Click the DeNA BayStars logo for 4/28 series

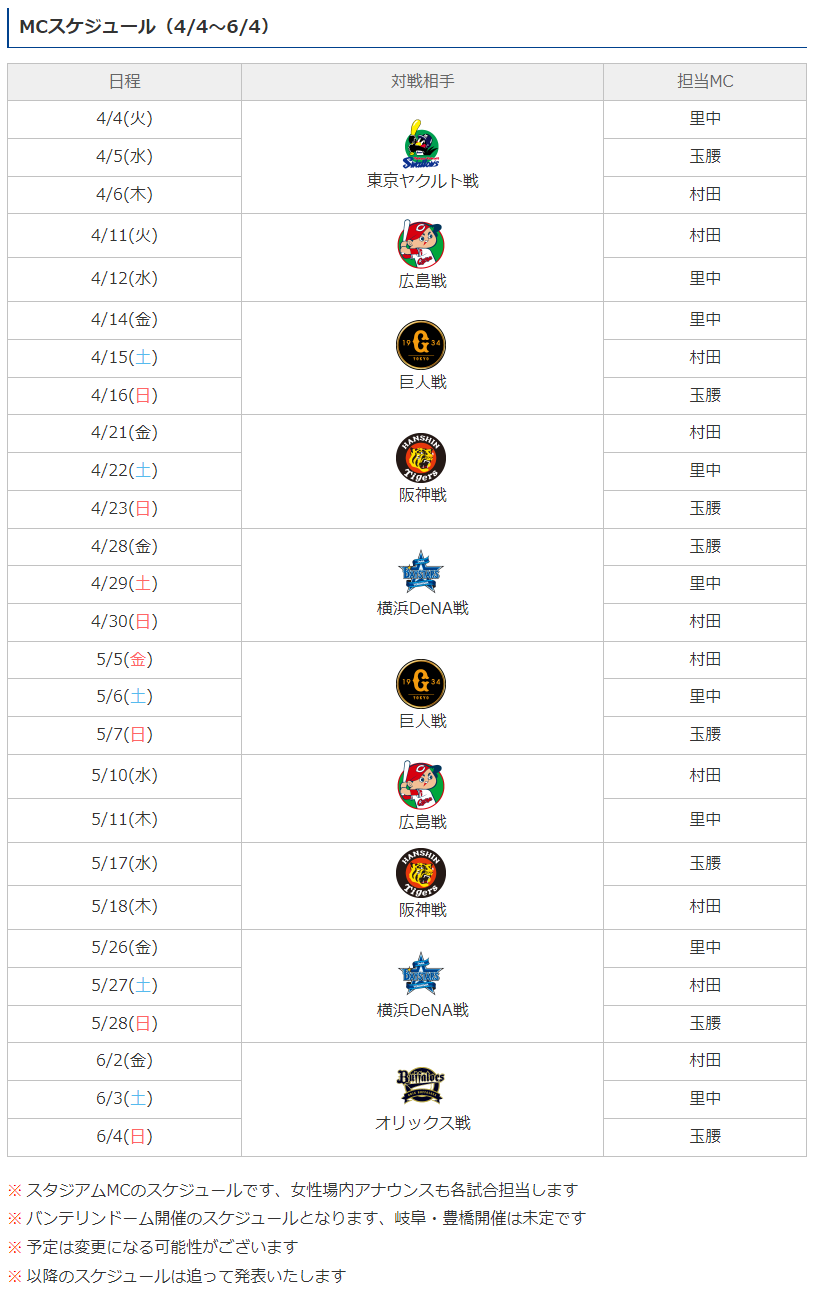pos(422,572)
